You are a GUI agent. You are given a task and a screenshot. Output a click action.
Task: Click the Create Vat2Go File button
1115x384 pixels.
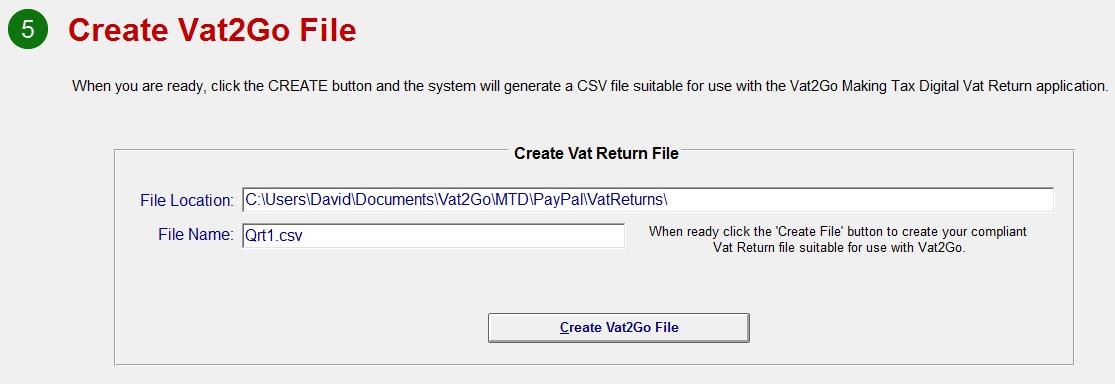click(619, 328)
